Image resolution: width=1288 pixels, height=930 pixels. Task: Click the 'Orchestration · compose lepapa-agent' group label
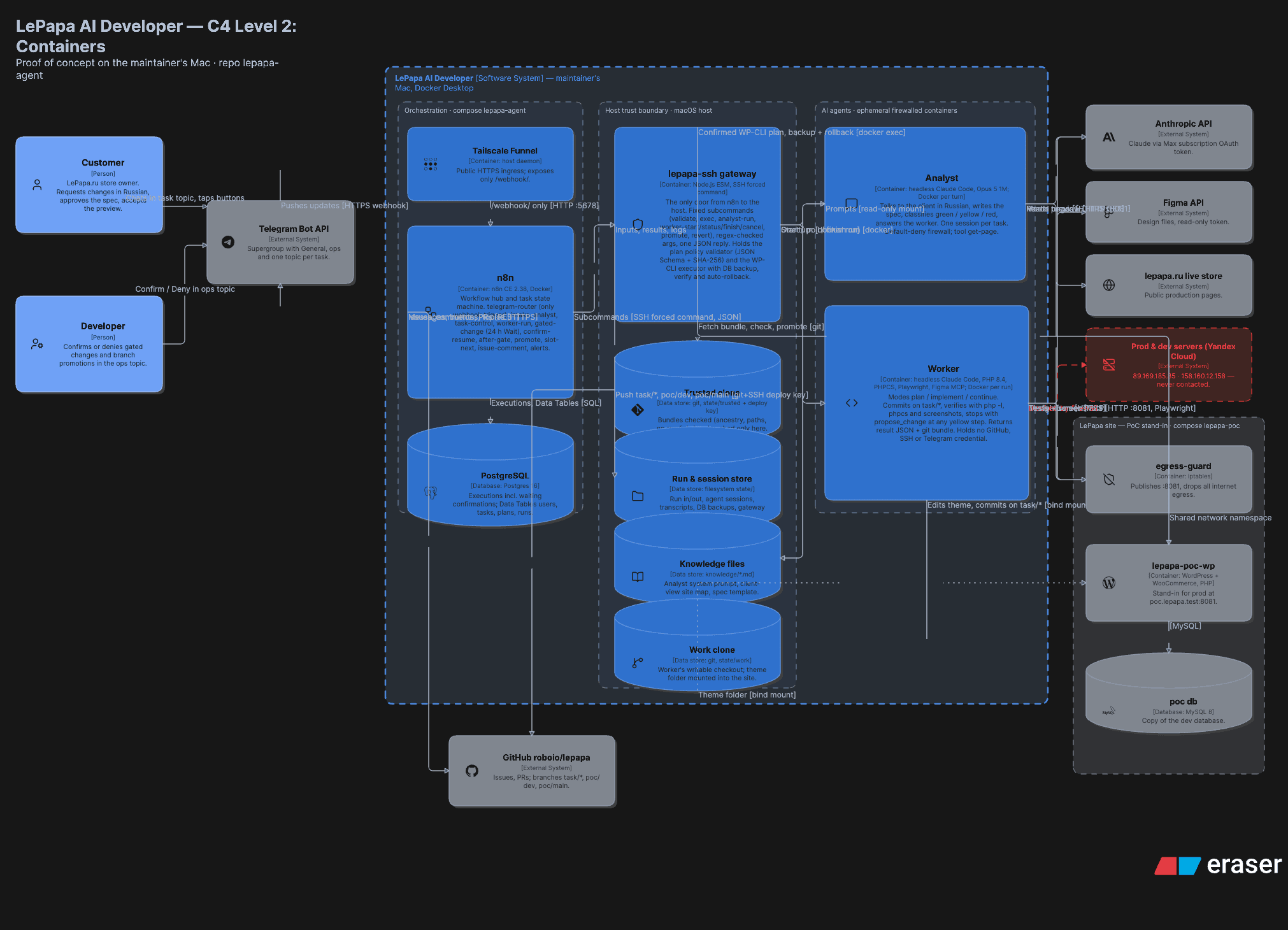click(x=465, y=110)
